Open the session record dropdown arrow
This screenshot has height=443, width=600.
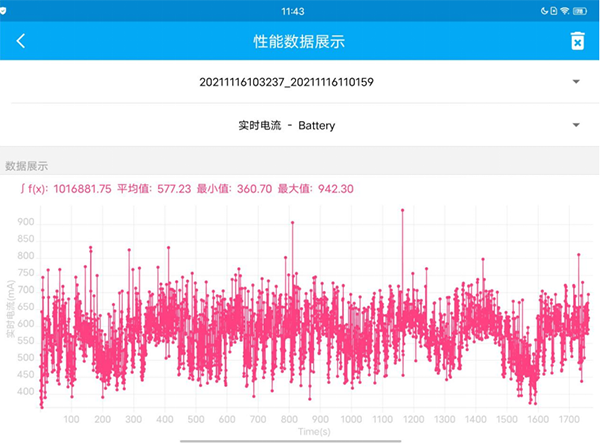576,81
